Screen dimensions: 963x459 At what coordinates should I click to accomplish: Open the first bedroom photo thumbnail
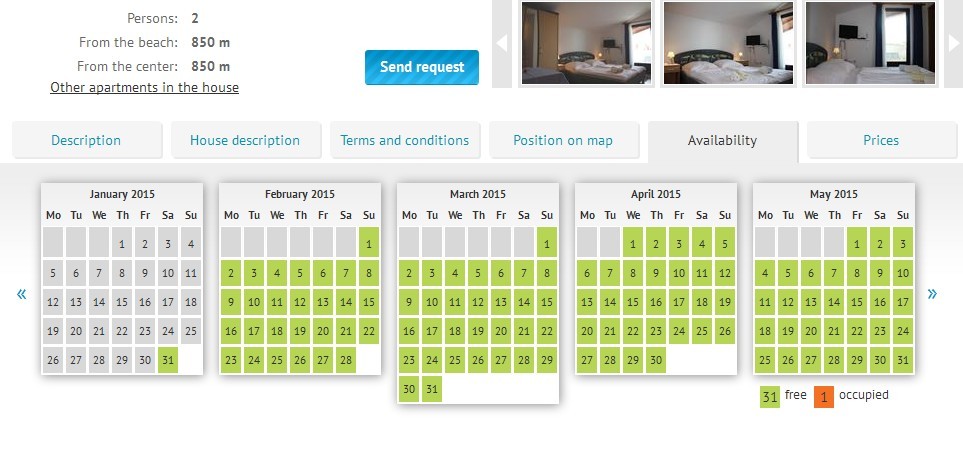click(587, 43)
